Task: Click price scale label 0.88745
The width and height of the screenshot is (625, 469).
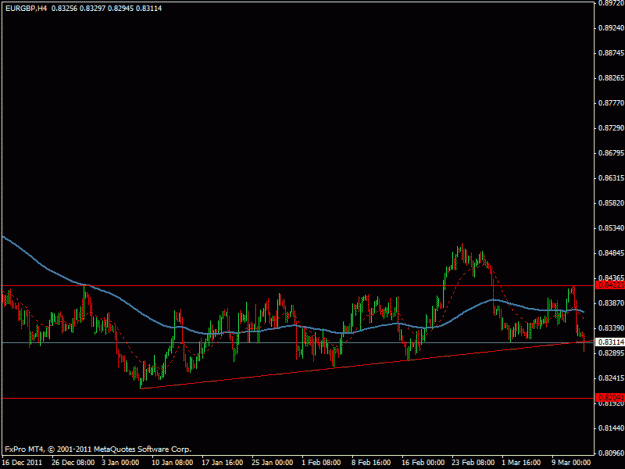Action: pyautogui.click(x=611, y=53)
